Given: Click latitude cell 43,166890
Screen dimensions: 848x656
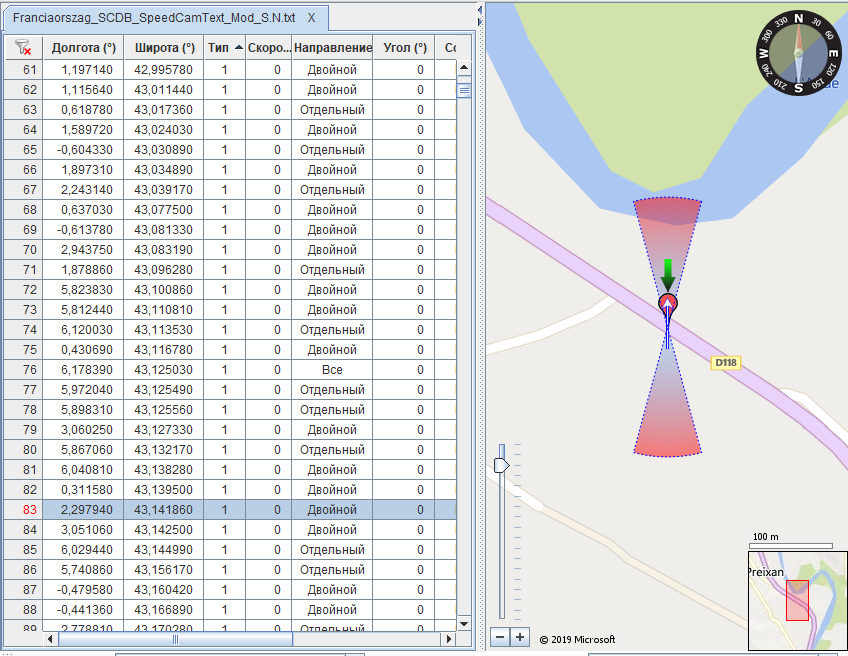Looking at the screenshot, I should click(x=164, y=610).
